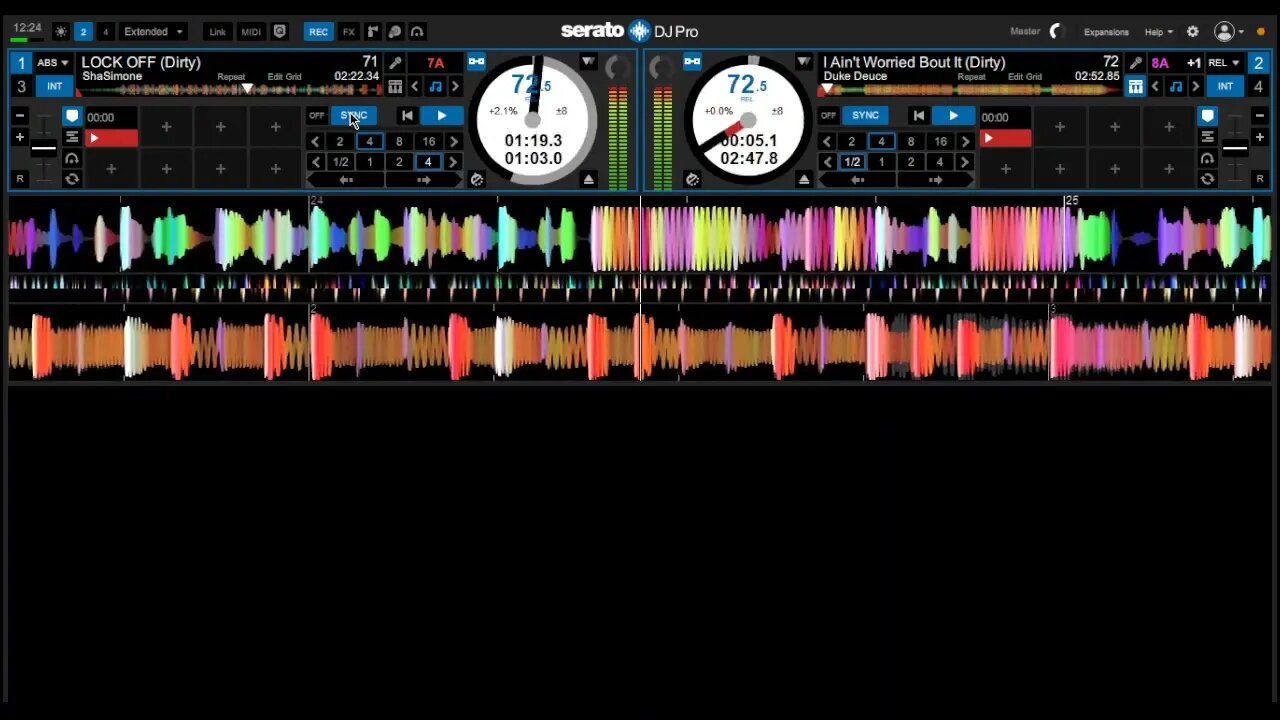Trigger deck 1 red cue point
This screenshot has width=1280, height=720.
(113, 138)
